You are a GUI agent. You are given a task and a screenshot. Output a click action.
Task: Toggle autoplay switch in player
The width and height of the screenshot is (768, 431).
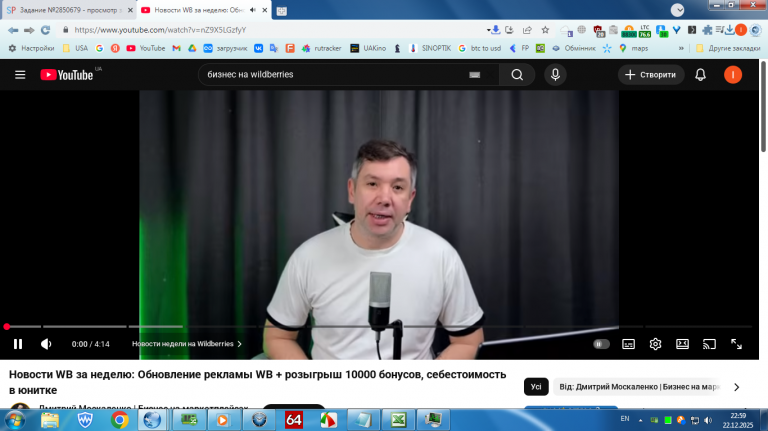click(x=601, y=344)
